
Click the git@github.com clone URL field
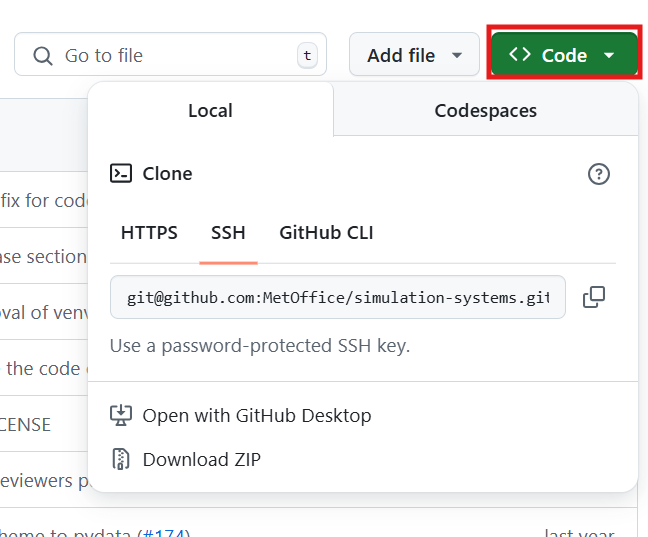(x=337, y=298)
